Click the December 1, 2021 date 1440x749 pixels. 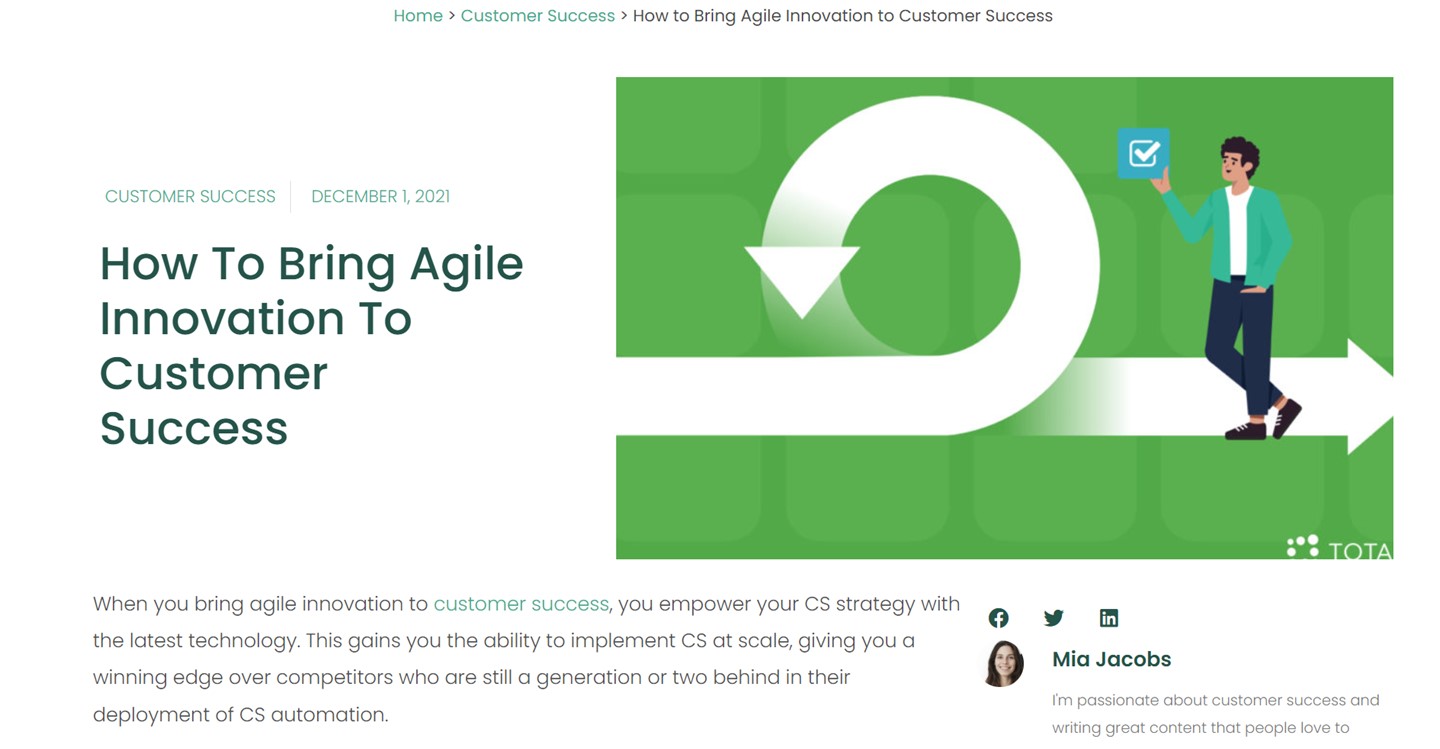[380, 197]
